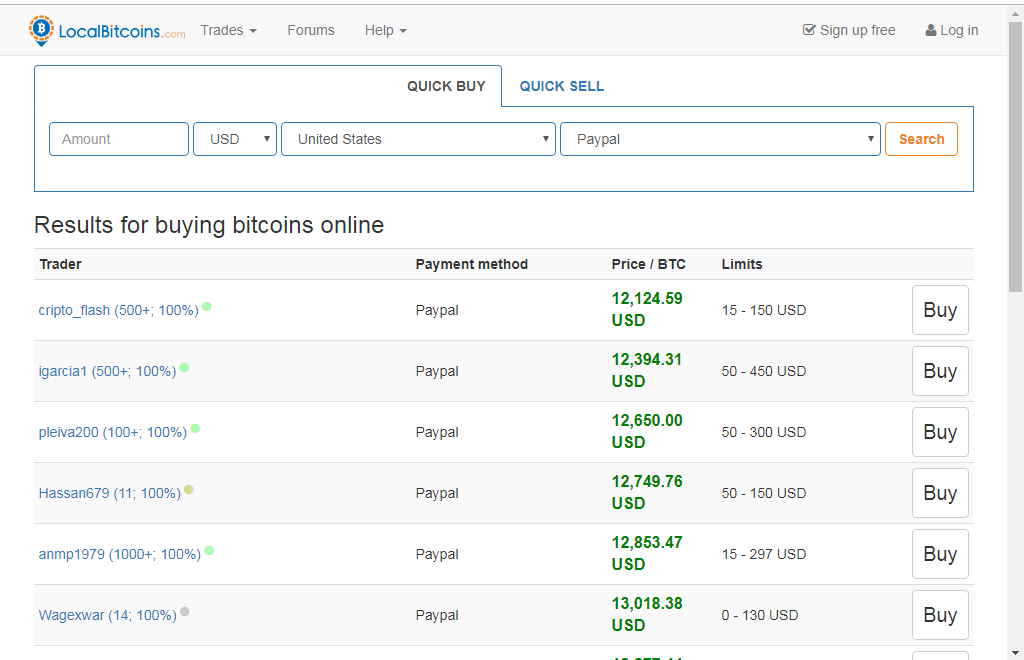Open the USD currency dropdown
This screenshot has width=1024, height=660.
pyautogui.click(x=235, y=139)
